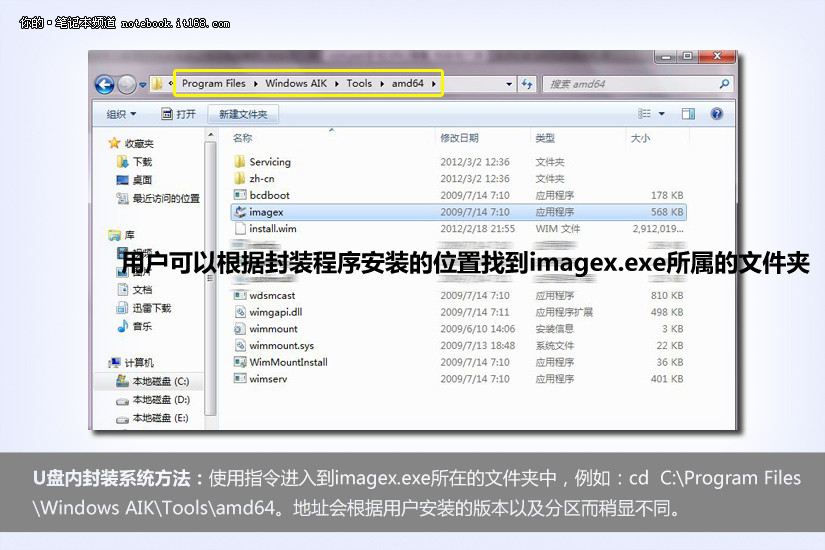Open 文档 library
825x550 pixels.
click(x=142, y=290)
